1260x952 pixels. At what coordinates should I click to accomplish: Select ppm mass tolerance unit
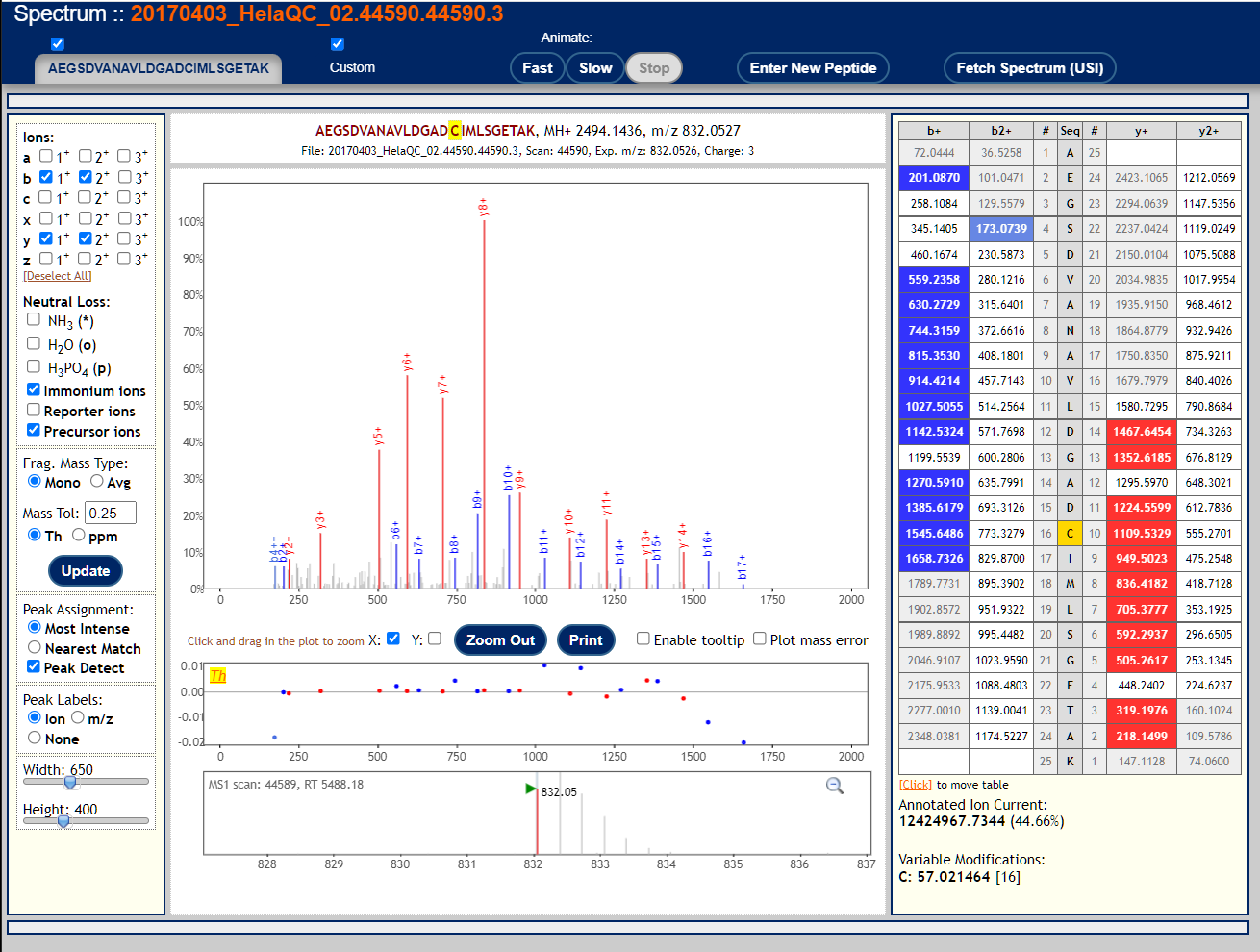tap(79, 535)
